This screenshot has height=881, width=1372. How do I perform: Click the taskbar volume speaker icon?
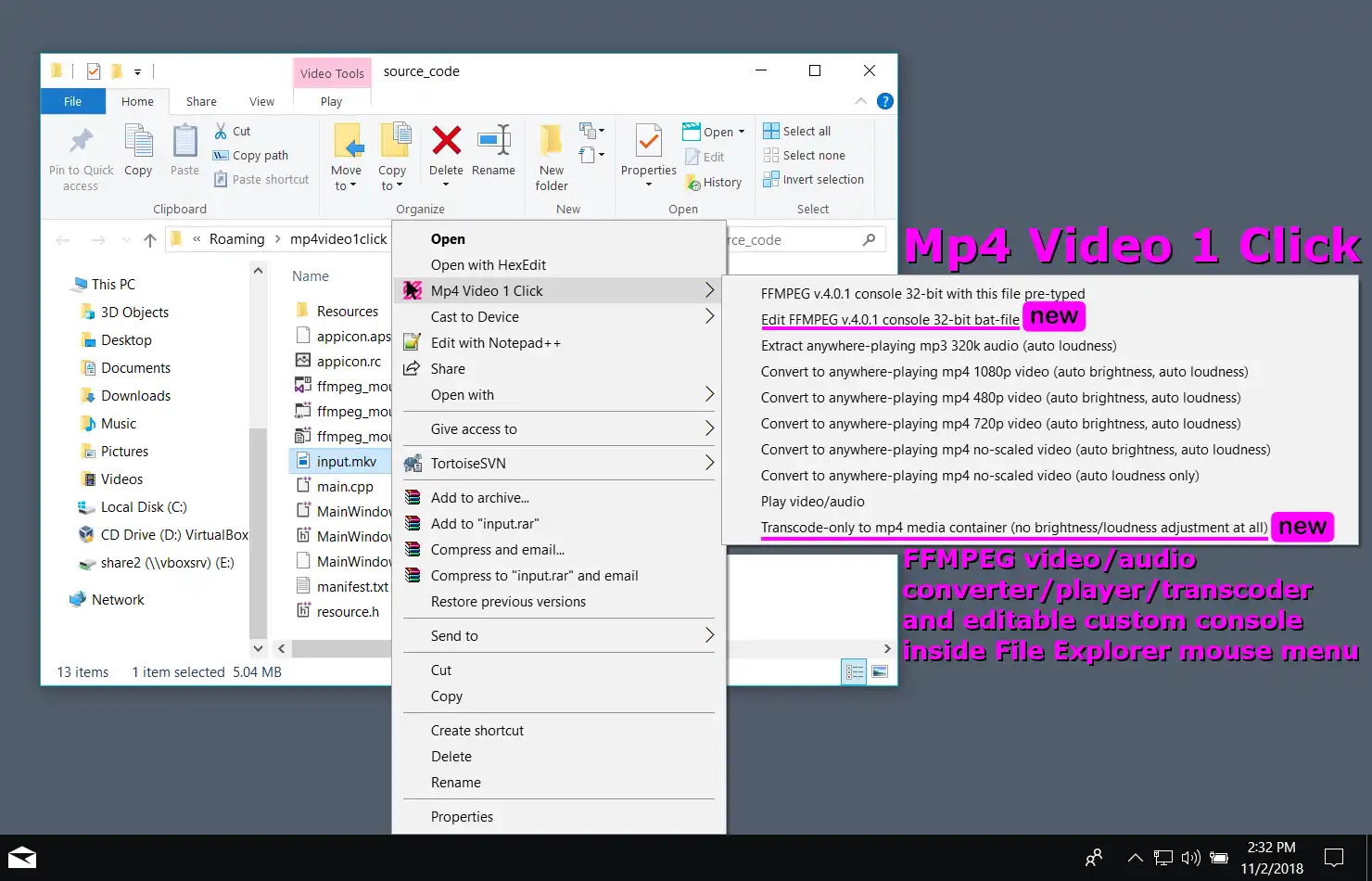click(1191, 858)
